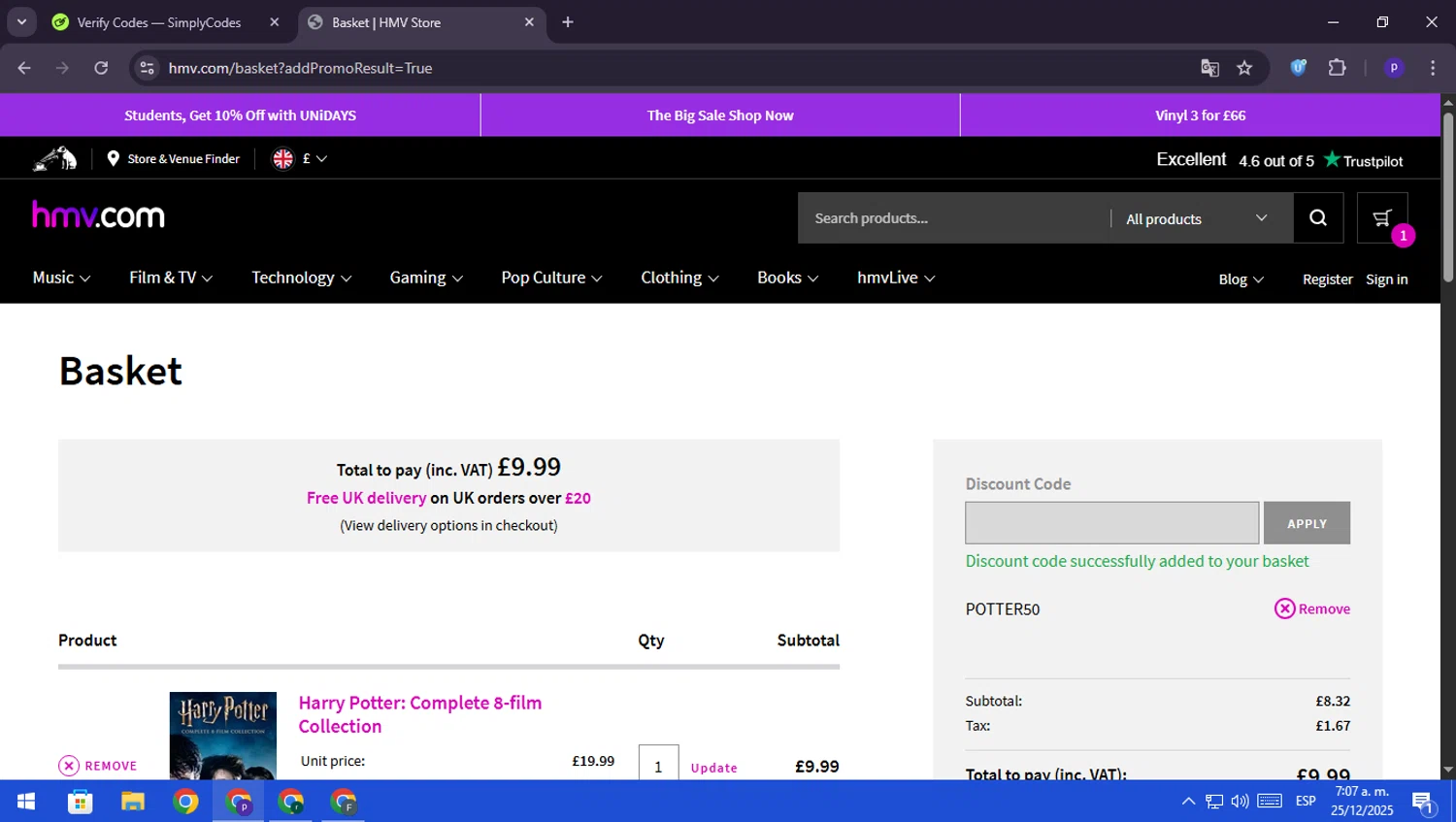Expand the Pop Culture menu
This screenshot has height=822, width=1456.
pyautogui.click(x=551, y=278)
